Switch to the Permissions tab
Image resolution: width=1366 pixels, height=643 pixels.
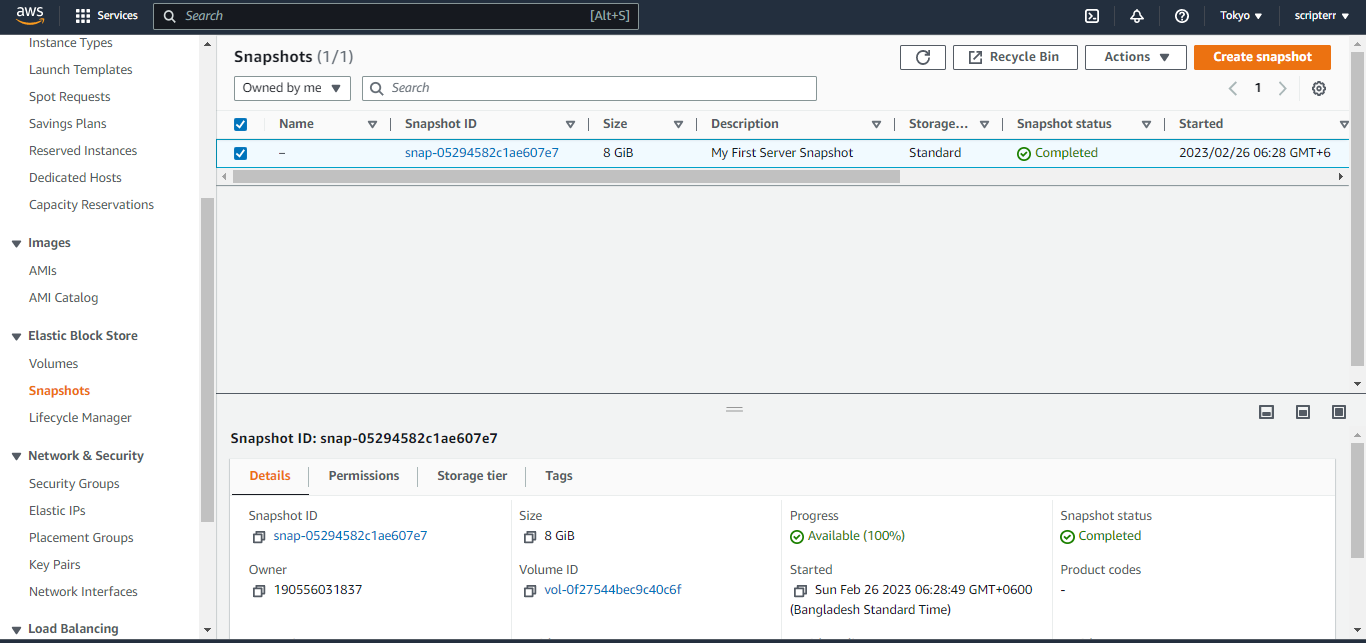pos(364,476)
